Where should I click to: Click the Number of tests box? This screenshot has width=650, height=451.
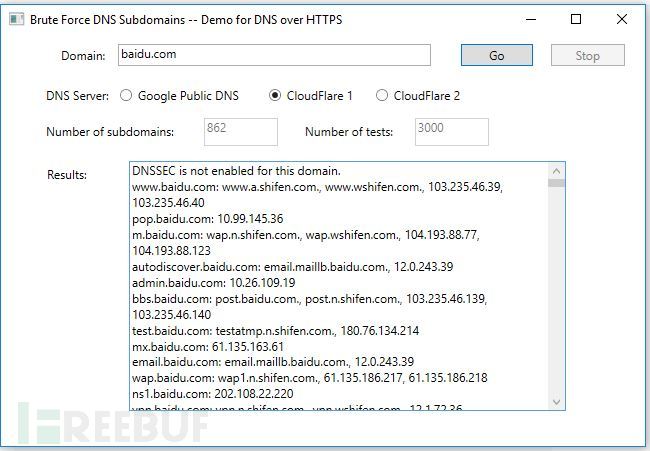click(451, 131)
